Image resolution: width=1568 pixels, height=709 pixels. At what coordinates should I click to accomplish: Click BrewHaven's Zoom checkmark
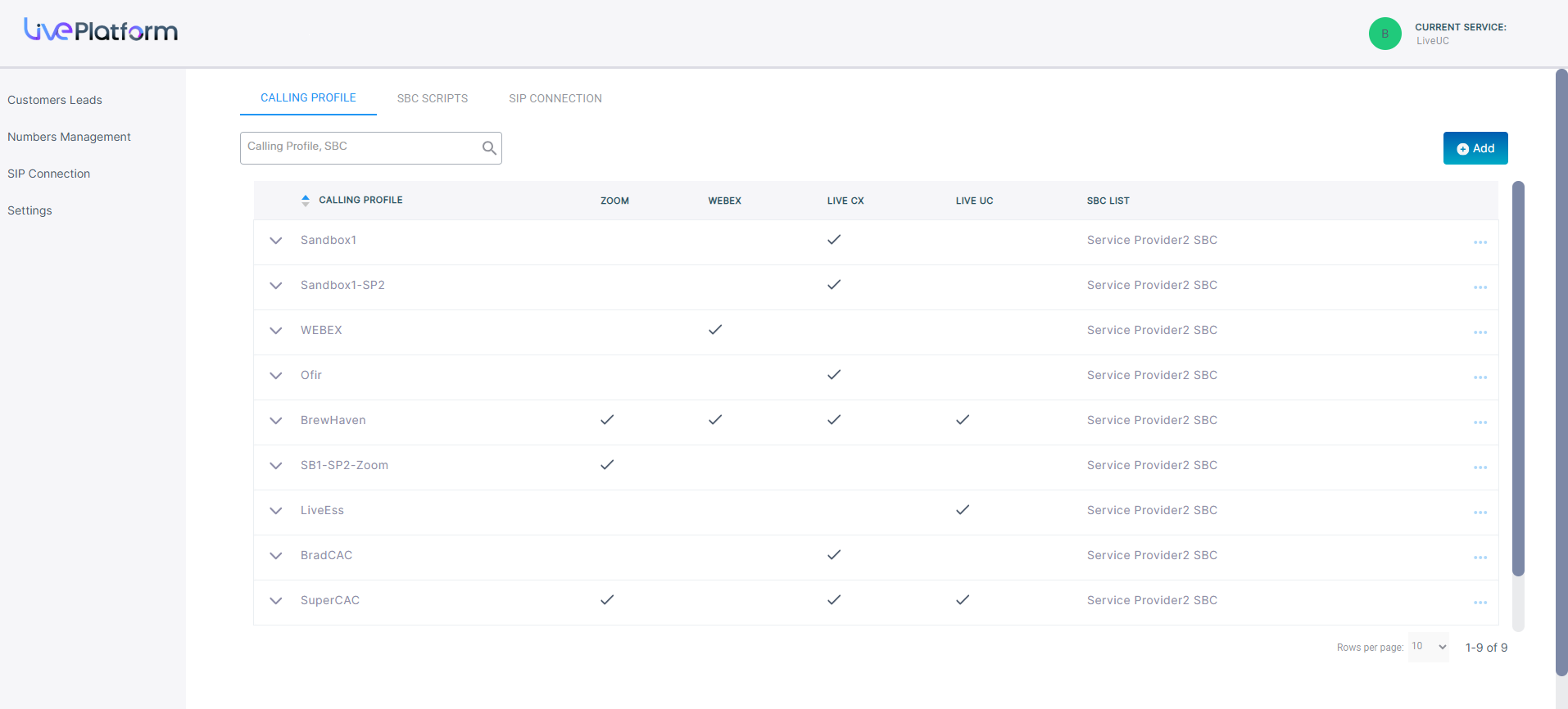pyautogui.click(x=607, y=420)
